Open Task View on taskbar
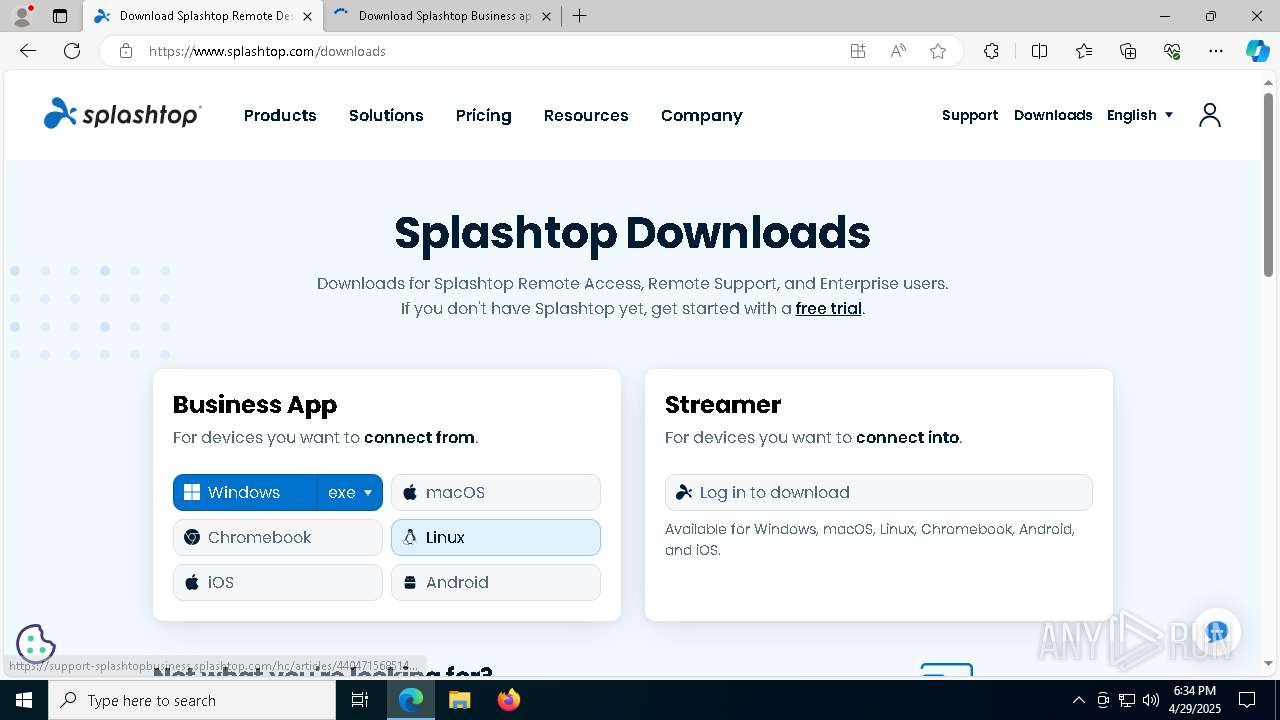 pos(360,700)
